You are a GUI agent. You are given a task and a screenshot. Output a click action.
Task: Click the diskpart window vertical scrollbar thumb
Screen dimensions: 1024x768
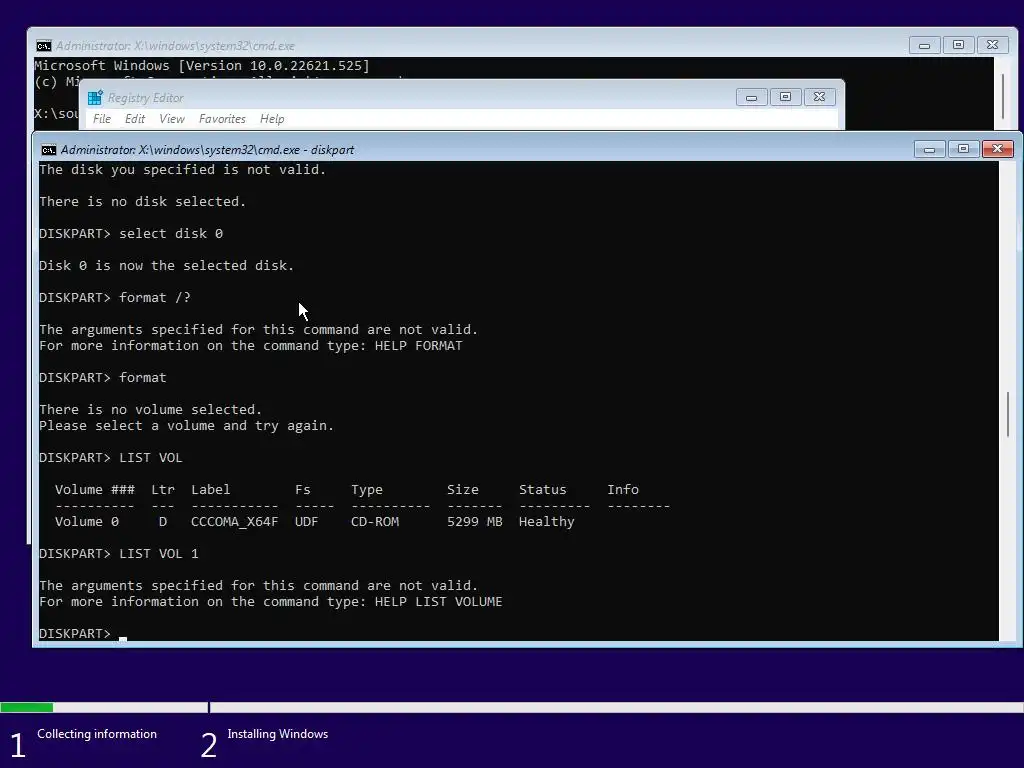coord(1009,414)
